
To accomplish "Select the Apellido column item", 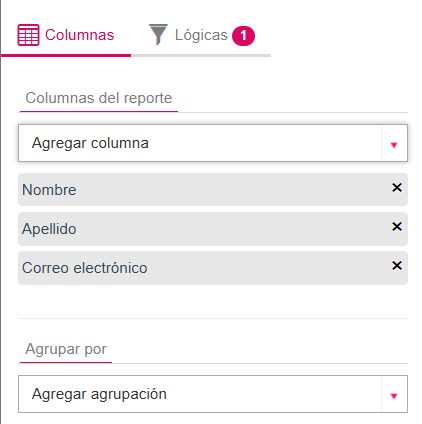I will 213,229.
